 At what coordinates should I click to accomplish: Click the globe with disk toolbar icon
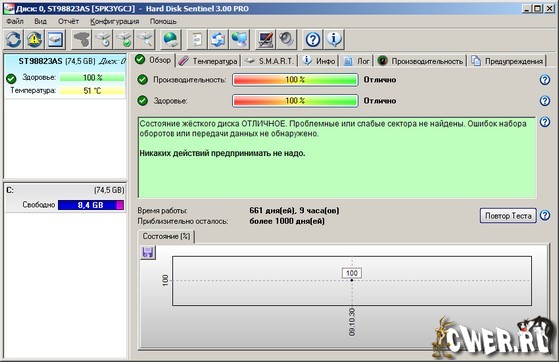click(171, 39)
